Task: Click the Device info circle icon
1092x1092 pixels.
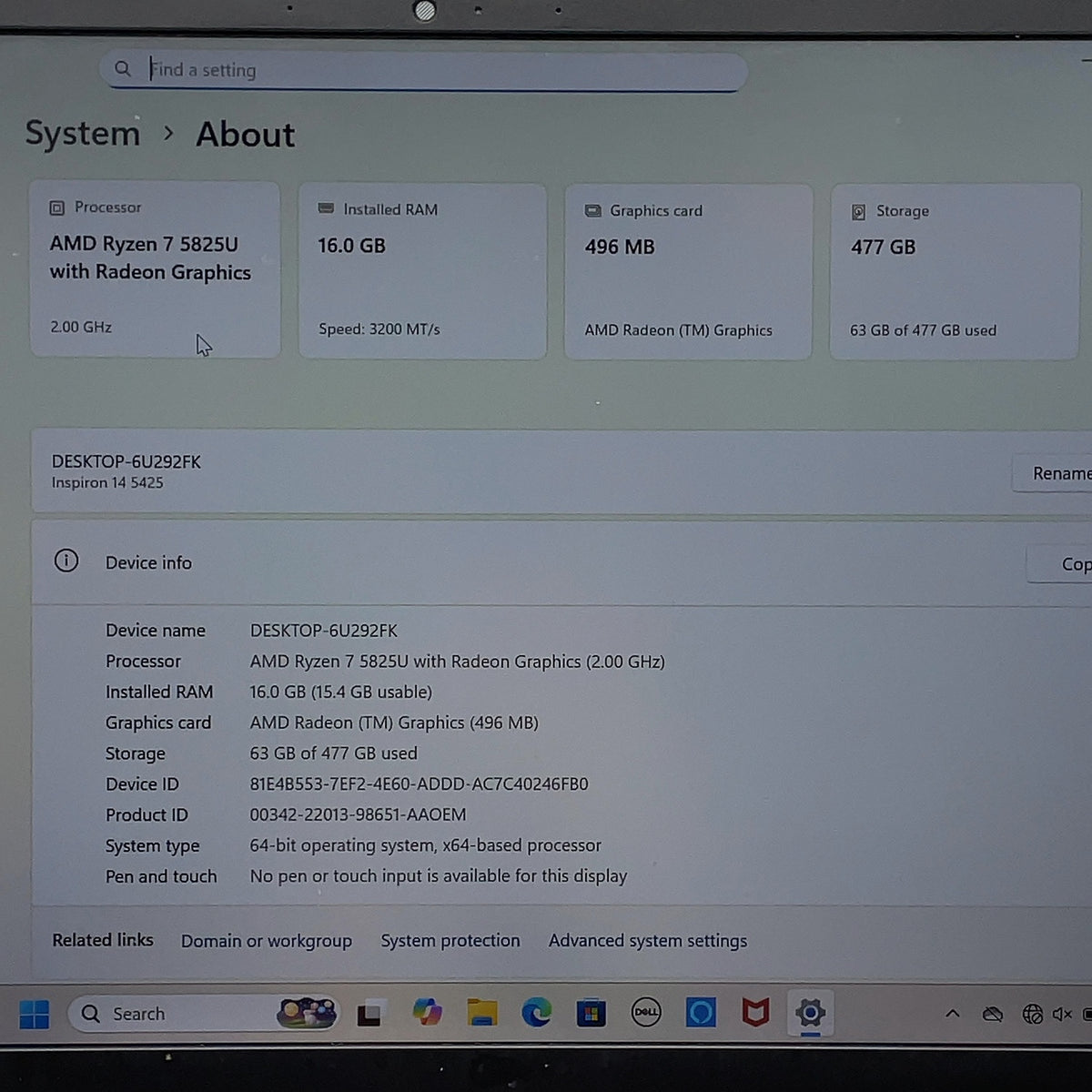Action: click(x=66, y=561)
